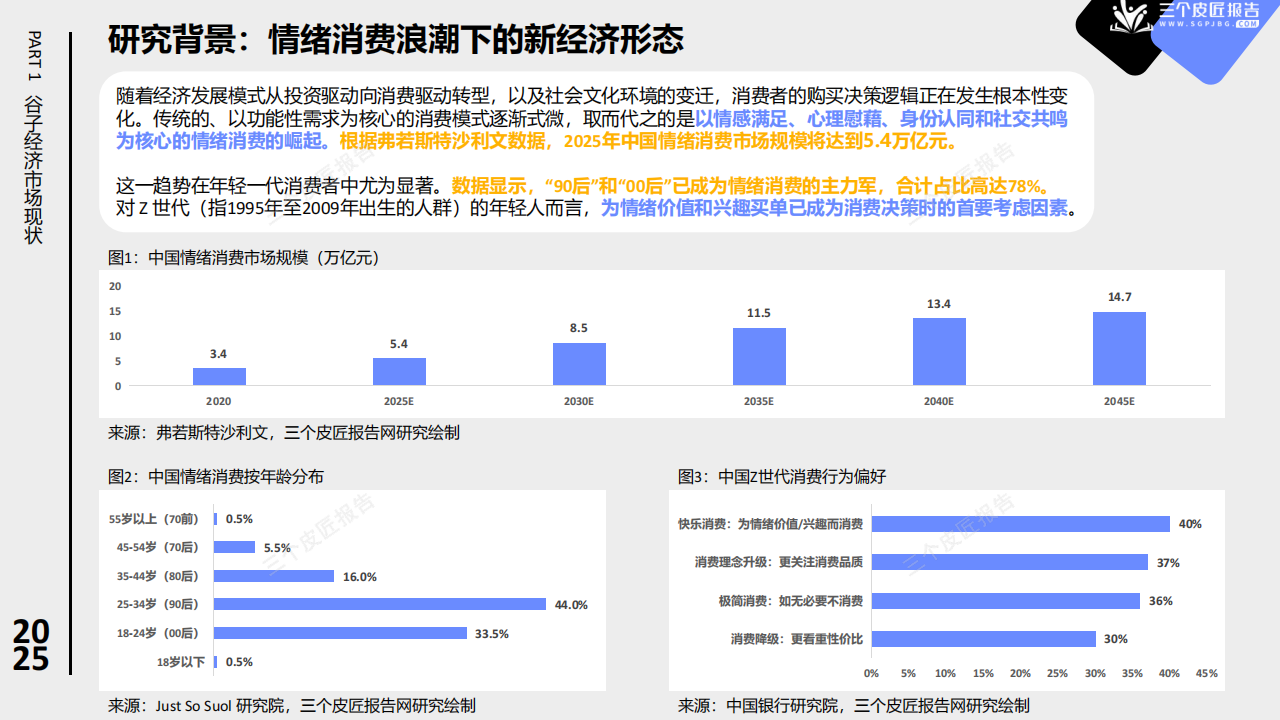Select the 2045E bar in 图1 chart
Image resolution: width=1280 pixels, height=720 pixels.
point(1121,347)
